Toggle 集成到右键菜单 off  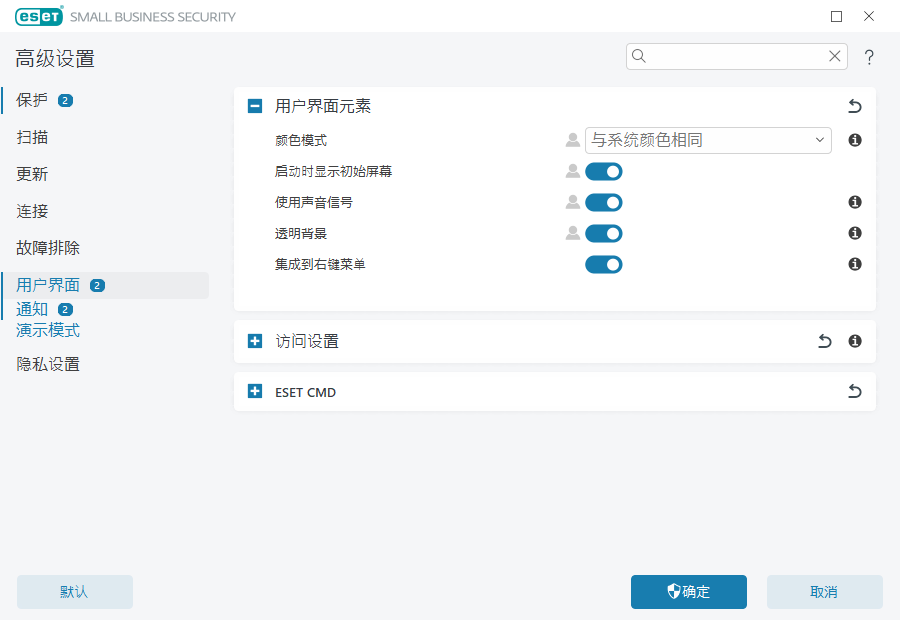click(603, 264)
